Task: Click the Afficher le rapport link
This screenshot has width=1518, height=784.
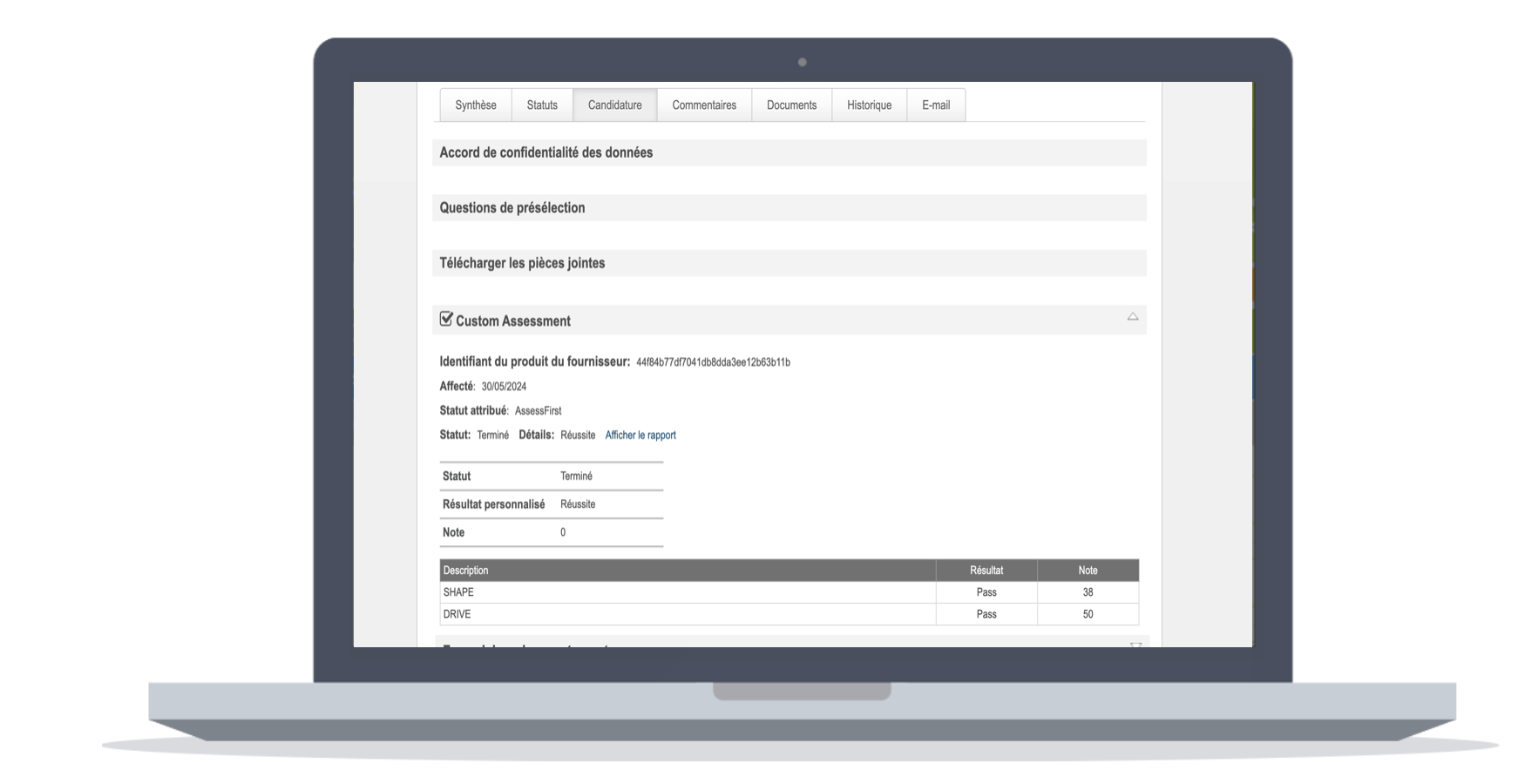Action: [x=640, y=436]
